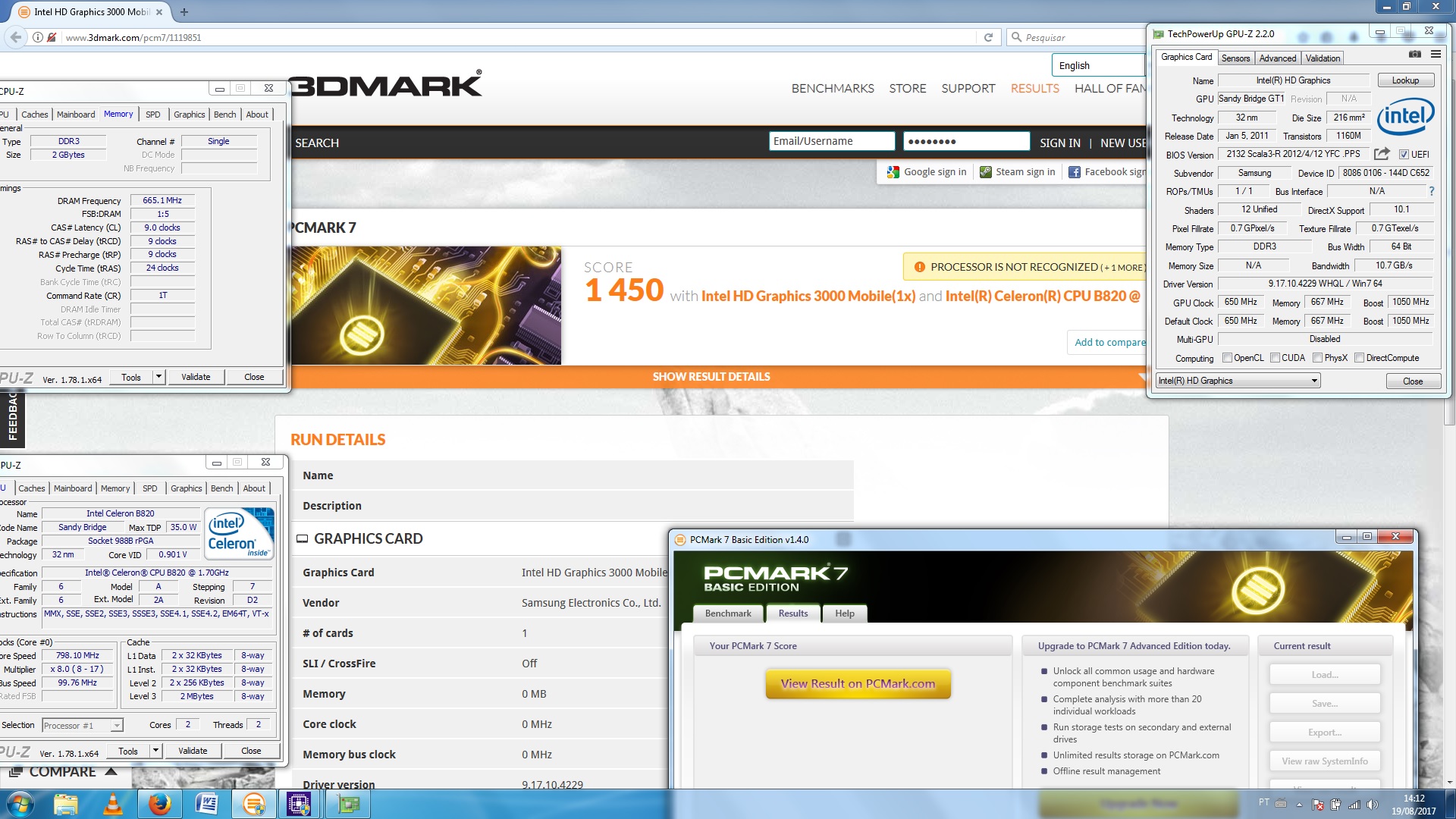
Task: Click View Result on PCMark.com button
Action: coord(858,683)
